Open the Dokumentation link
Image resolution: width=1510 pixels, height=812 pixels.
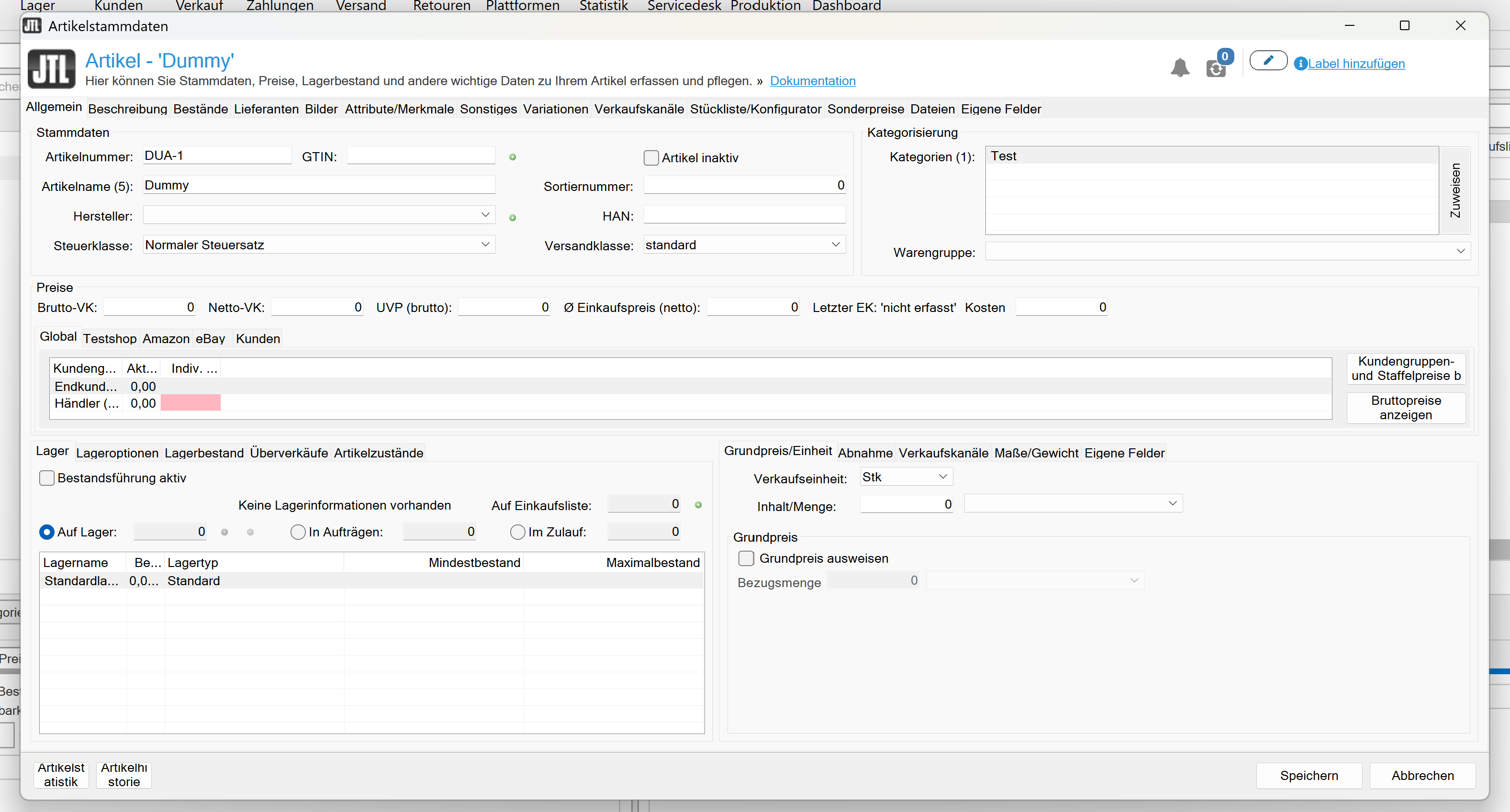813,81
